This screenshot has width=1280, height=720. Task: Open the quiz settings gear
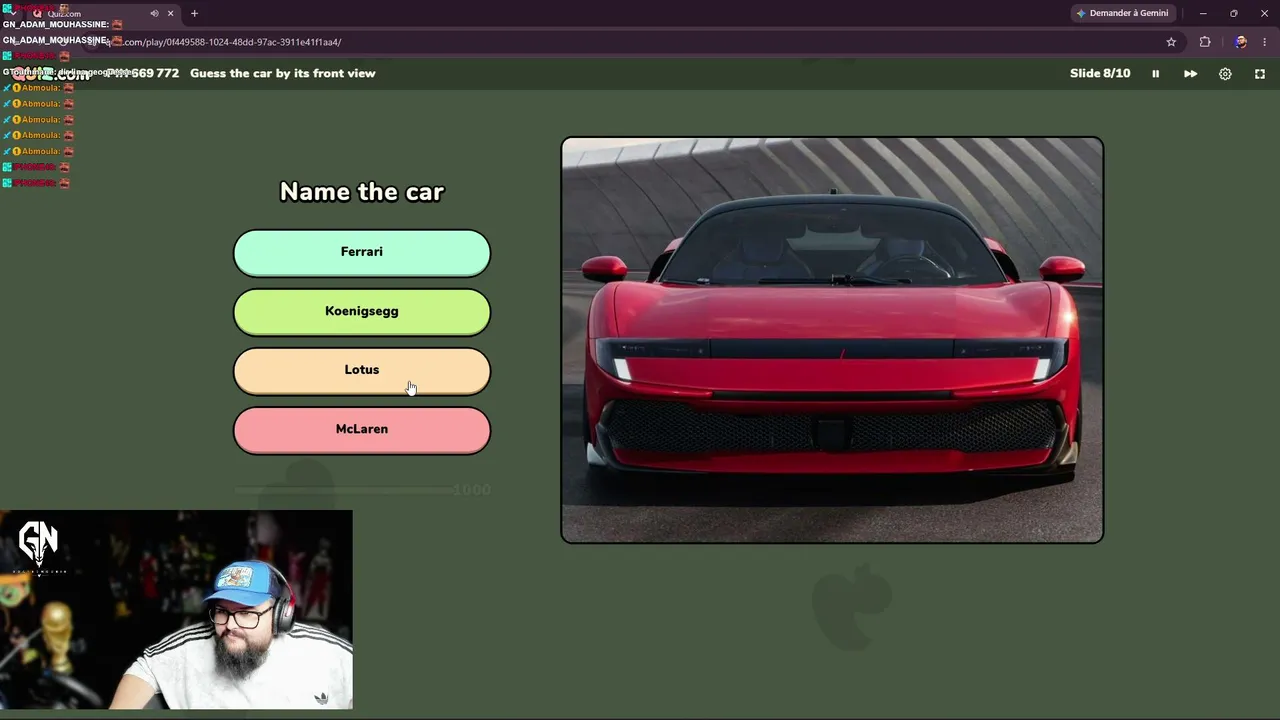click(x=1225, y=73)
